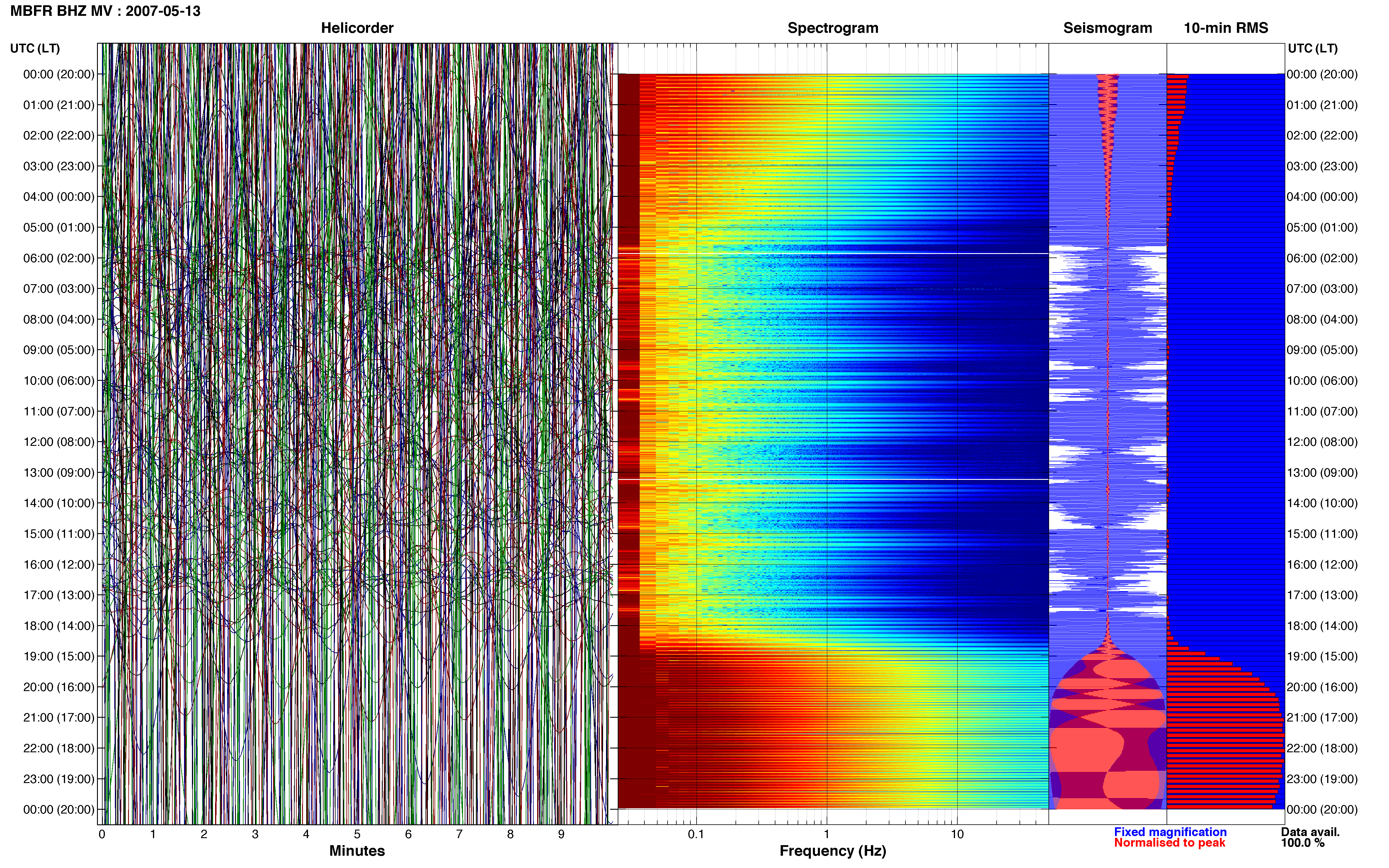The height and width of the screenshot is (868, 1389).
Task: Click the right '06:00 (02:00)' time label
Action: (1322, 258)
